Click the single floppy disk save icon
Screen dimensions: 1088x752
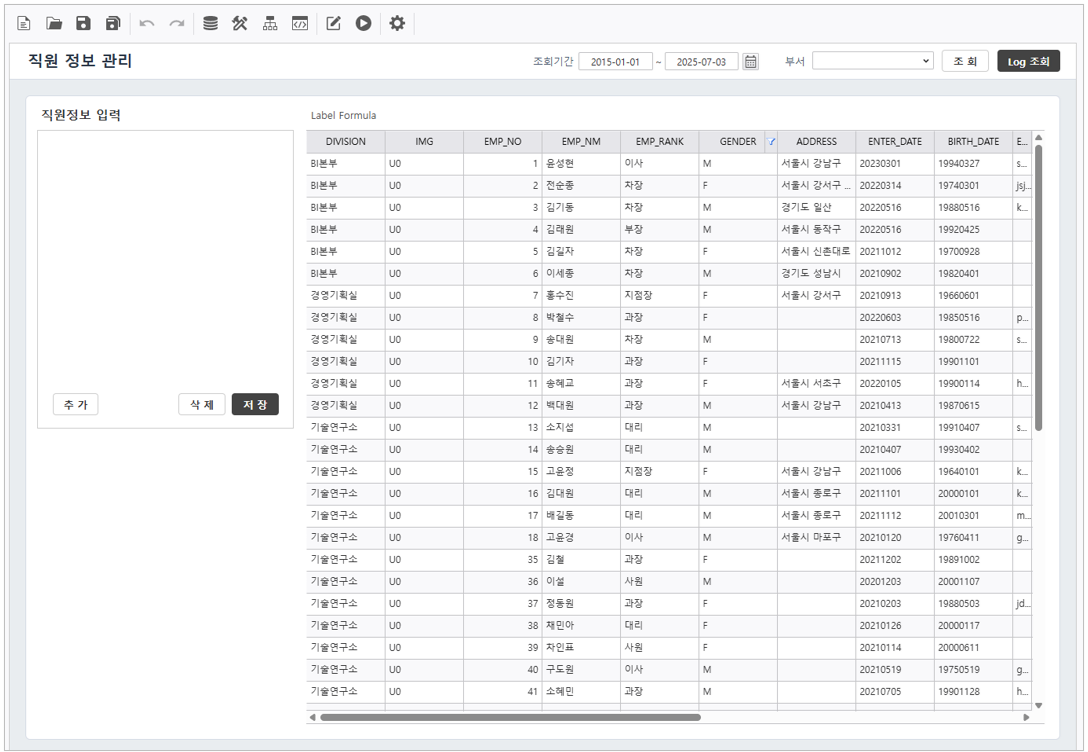pyautogui.click(x=84, y=23)
